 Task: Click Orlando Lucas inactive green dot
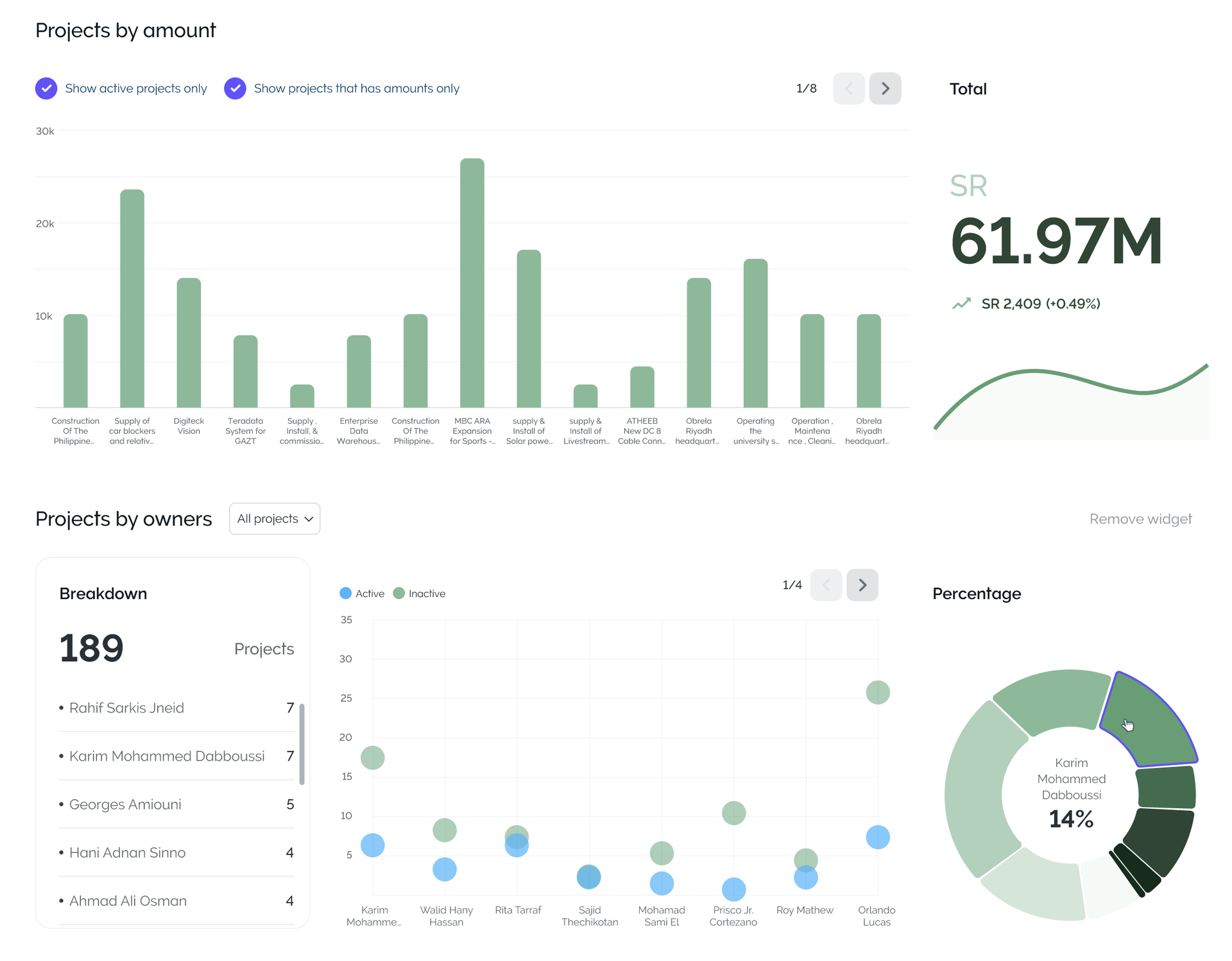(x=877, y=692)
